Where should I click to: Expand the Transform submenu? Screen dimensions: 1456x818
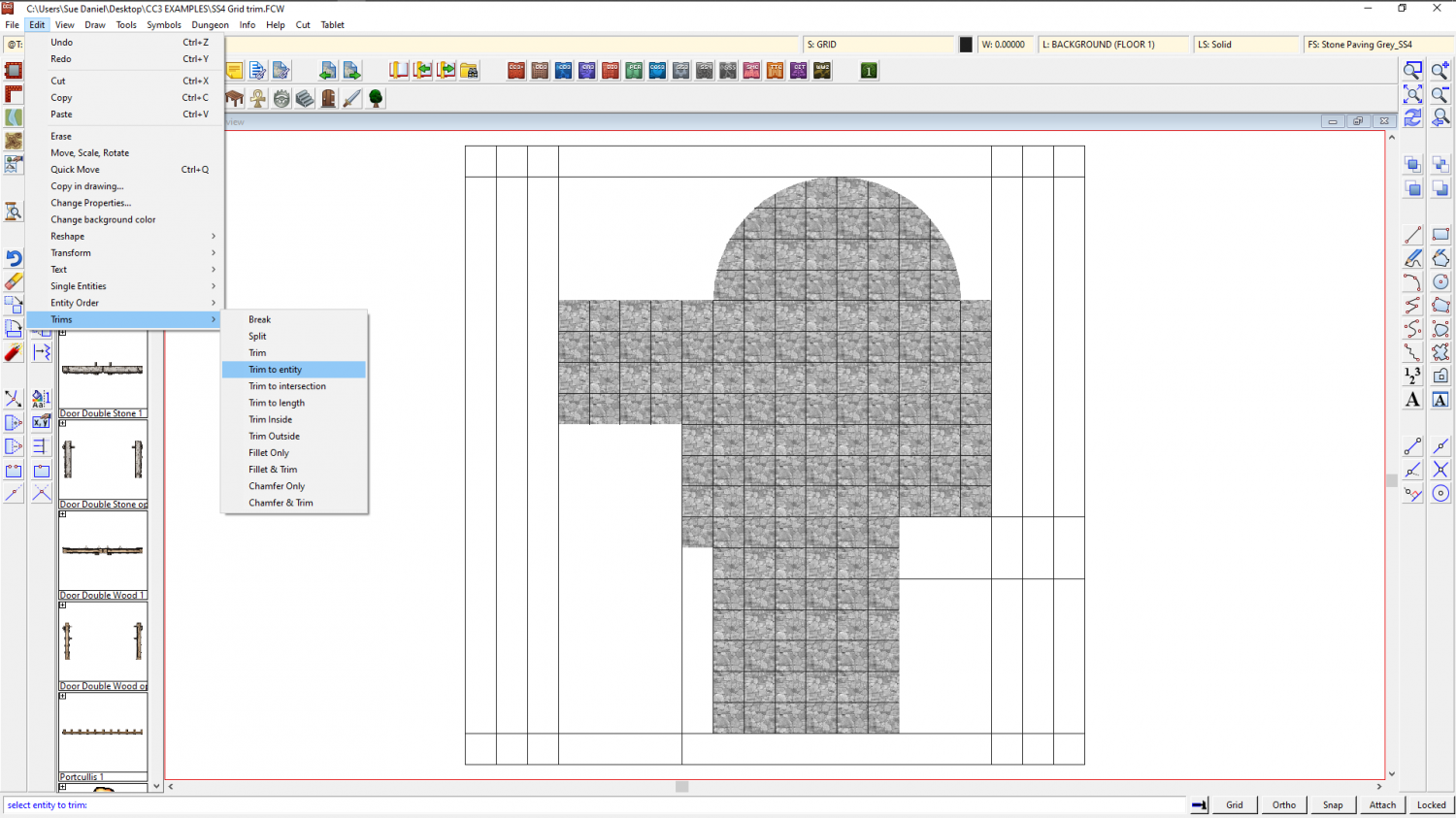124,252
